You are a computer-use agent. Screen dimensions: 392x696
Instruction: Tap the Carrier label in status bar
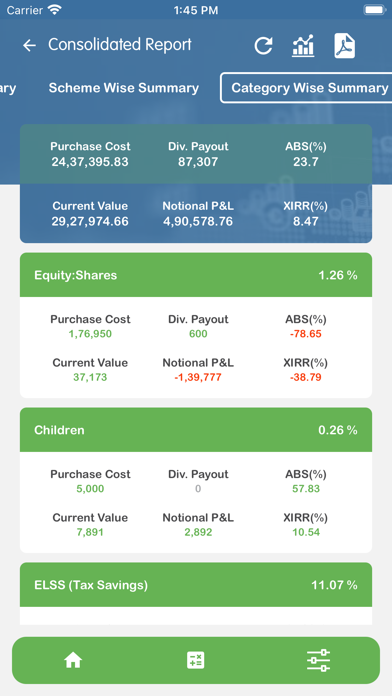(24, 10)
